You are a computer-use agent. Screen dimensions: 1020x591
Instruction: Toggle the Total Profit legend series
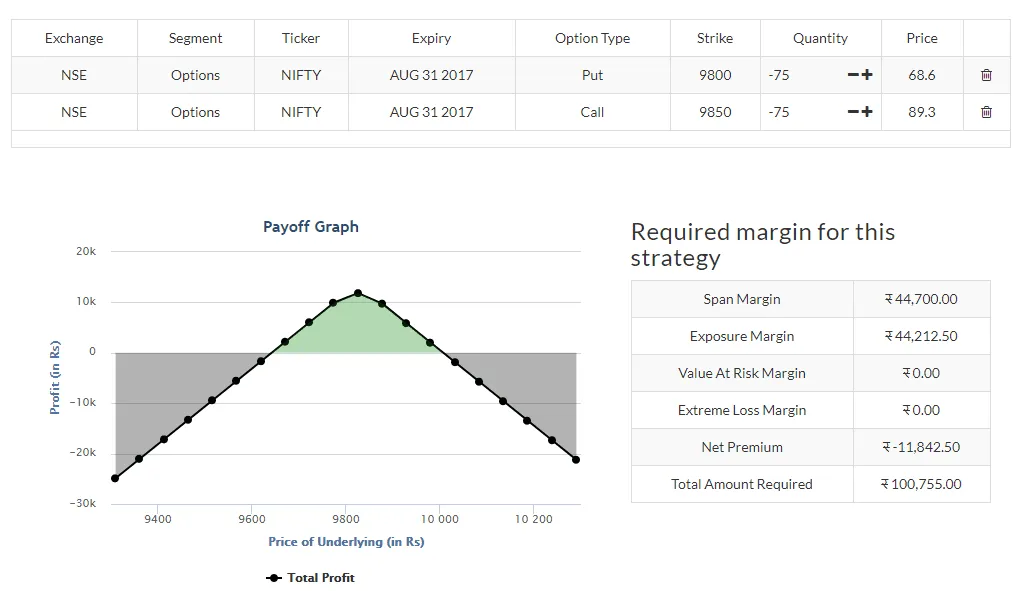tap(311, 578)
